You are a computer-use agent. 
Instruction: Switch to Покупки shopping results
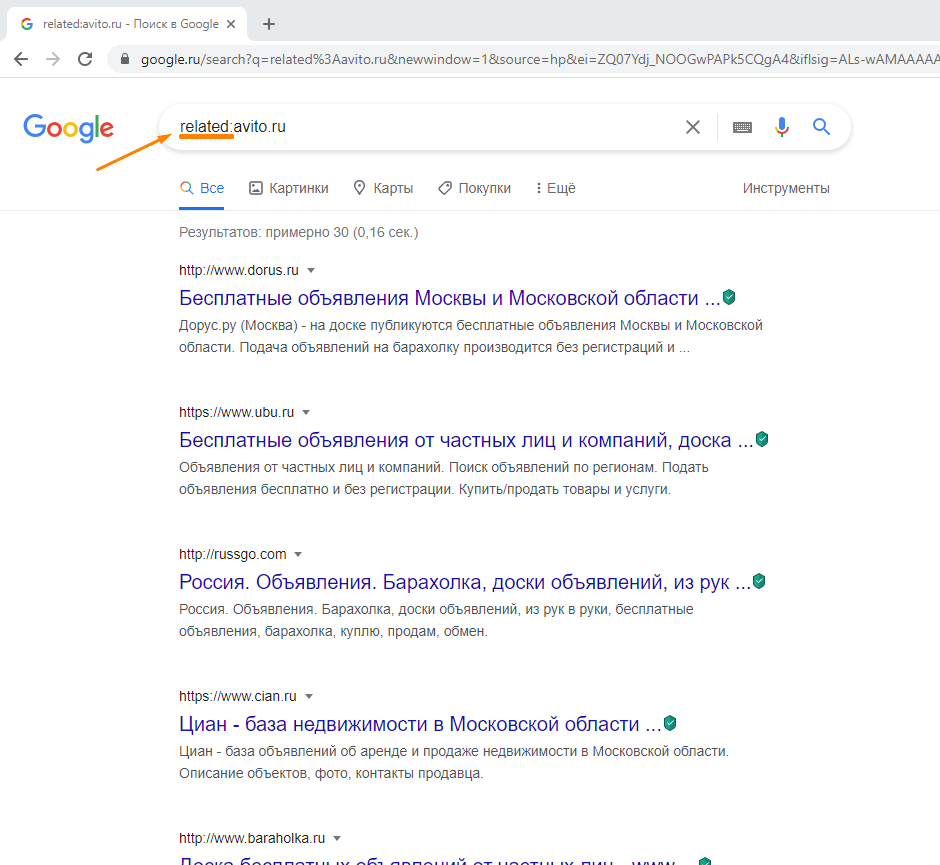tap(474, 188)
